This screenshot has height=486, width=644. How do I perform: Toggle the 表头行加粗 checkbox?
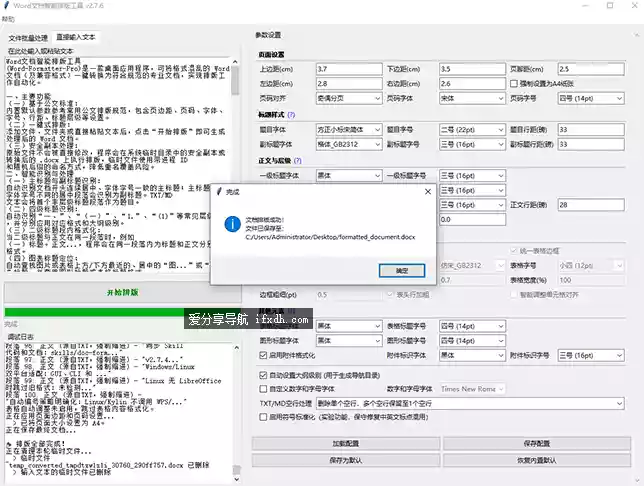(x=390, y=295)
